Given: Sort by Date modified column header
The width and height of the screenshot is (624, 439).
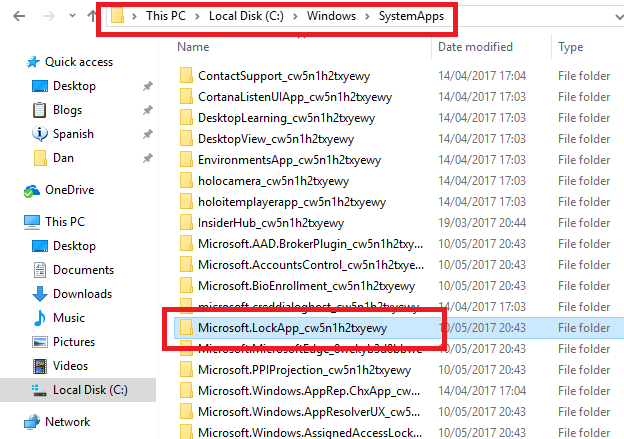Looking at the screenshot, I should [475, 47].
